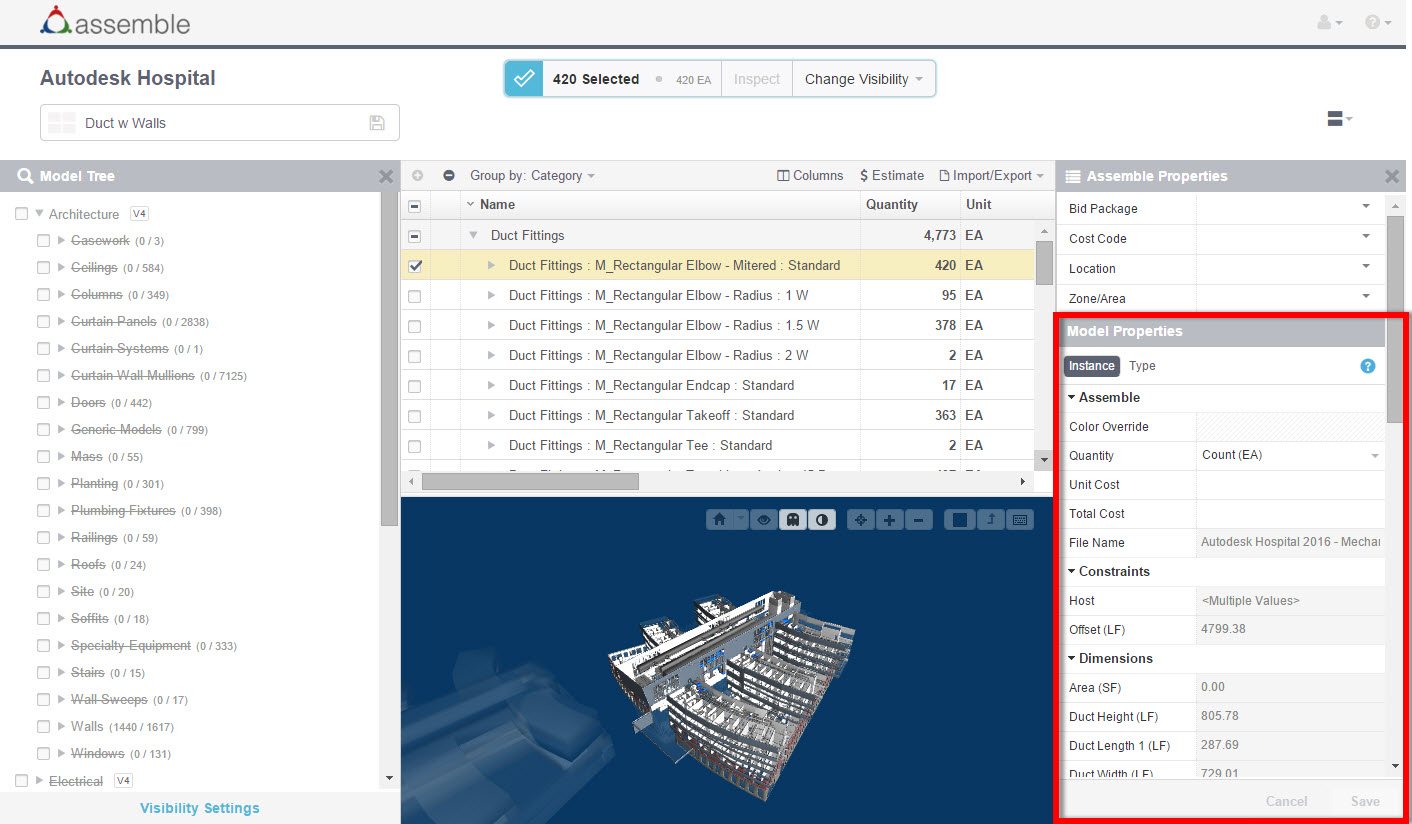Check the Architecture checkbox in Model Tree
The width and height of the screenshot is (1412, 824).
pyautogui.click(x=22, y=214)
